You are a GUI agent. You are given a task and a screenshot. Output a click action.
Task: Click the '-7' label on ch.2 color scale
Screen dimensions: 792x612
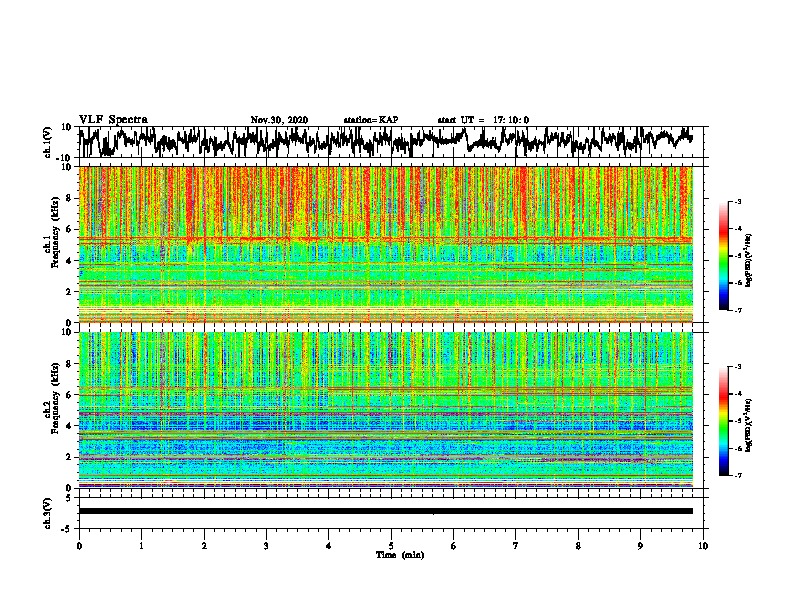(x=737, y=475)
